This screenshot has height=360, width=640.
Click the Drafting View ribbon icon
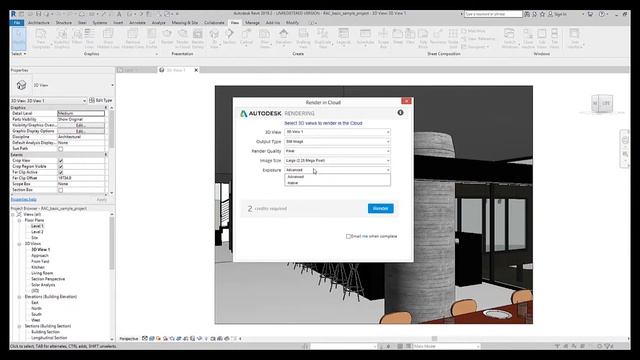[x=303, y=38]
